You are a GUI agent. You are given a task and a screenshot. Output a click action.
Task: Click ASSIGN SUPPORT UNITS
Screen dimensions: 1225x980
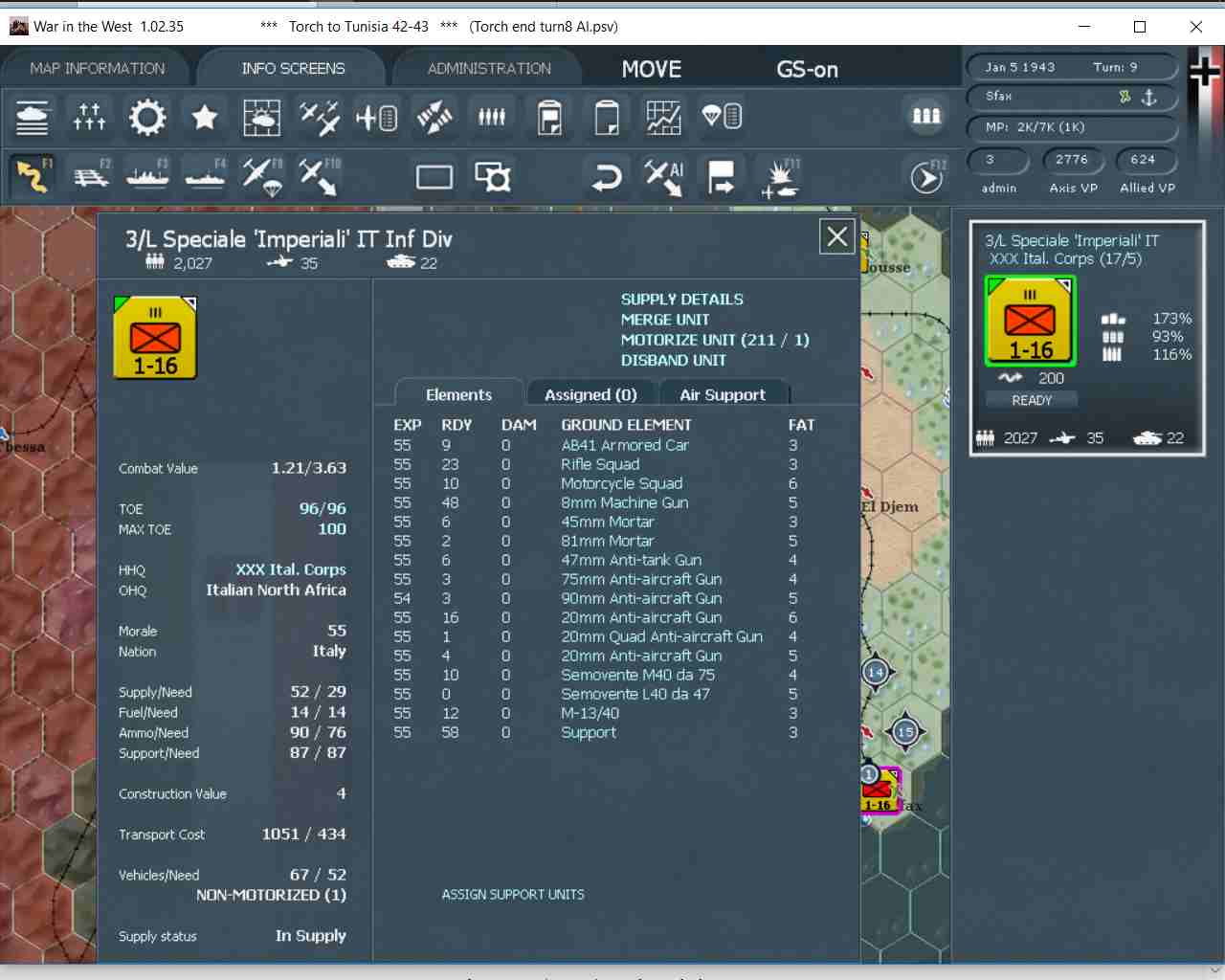513,894
